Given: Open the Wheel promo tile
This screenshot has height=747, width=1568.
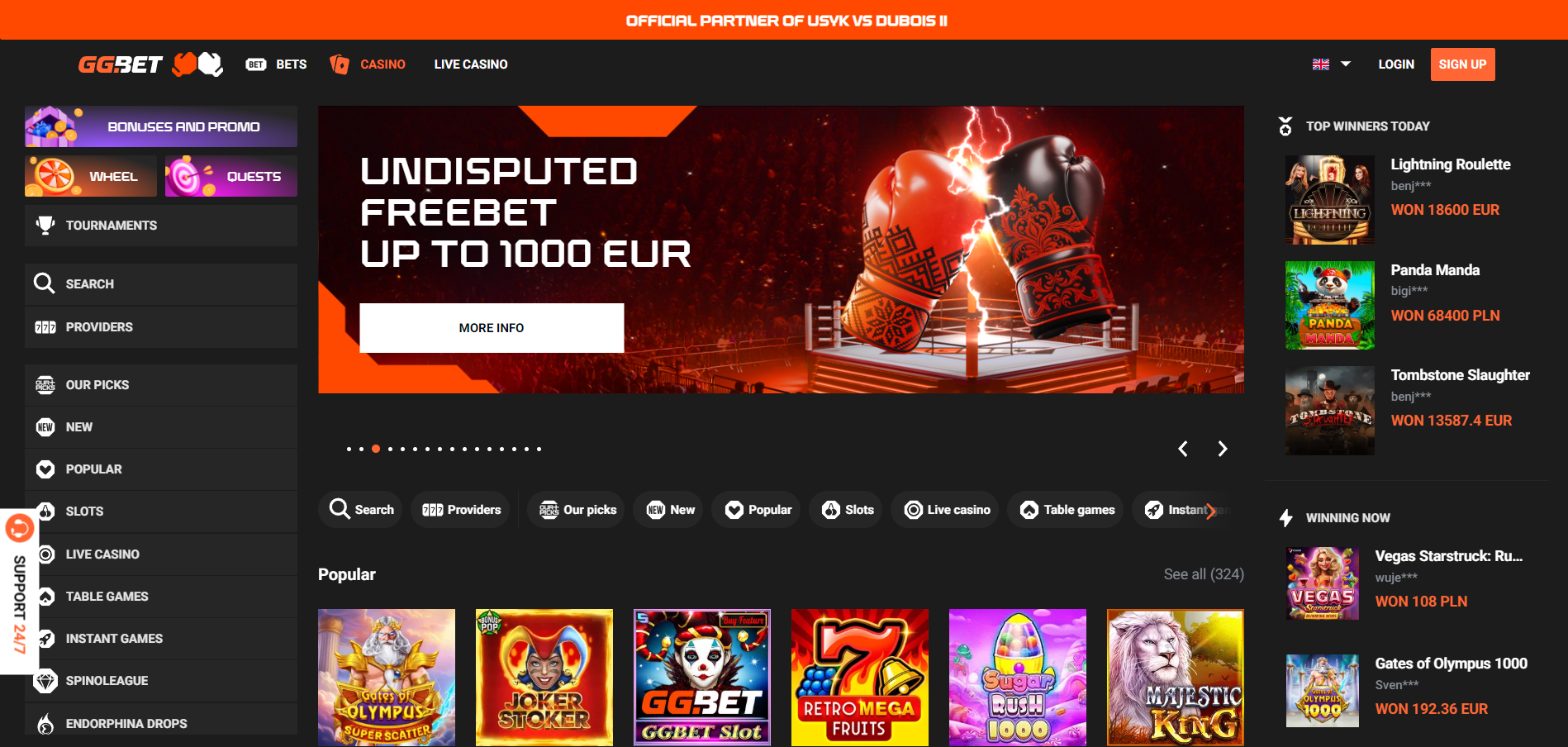Looking at the screenshot, I should point(91,176).
